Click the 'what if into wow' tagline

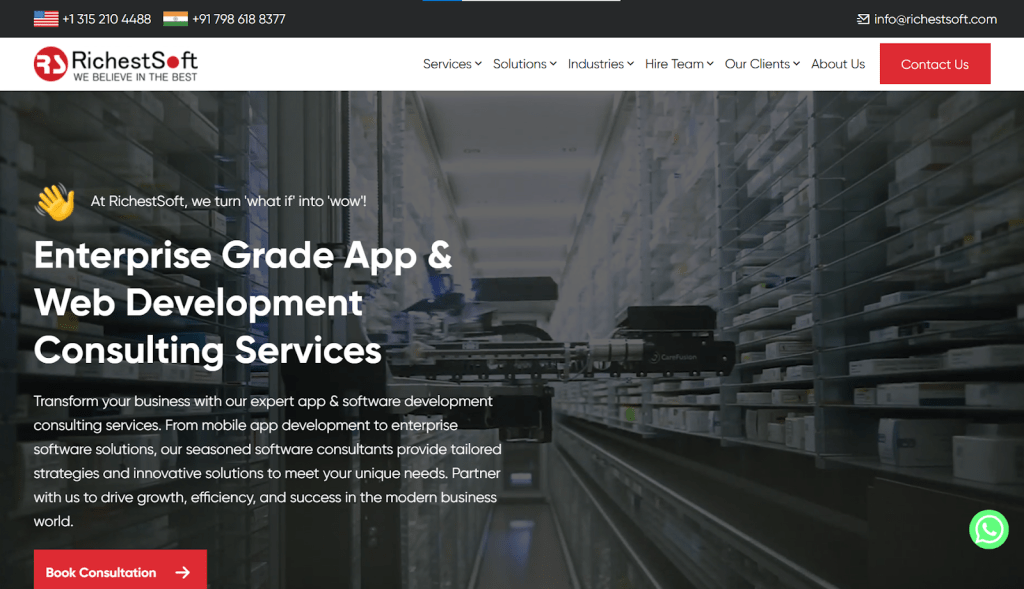(228, 201)
